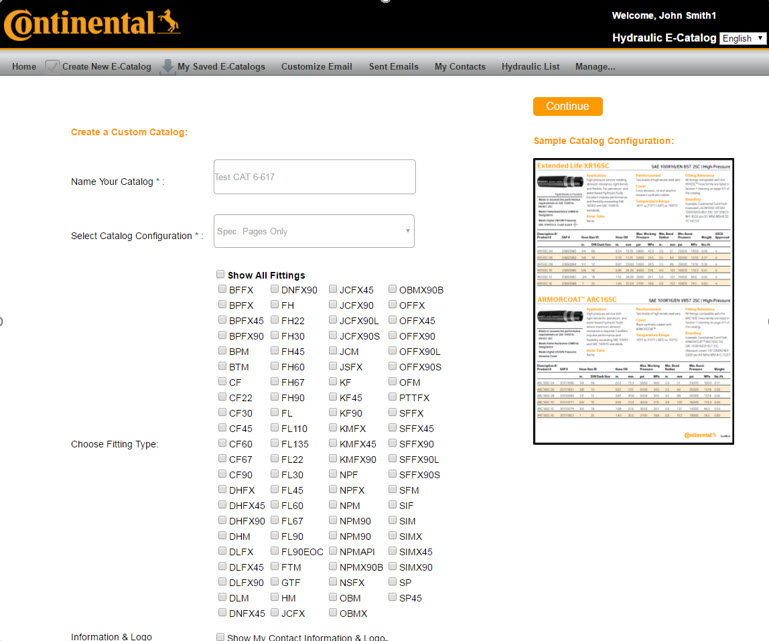This screenshot has height=641, width=769.
Task: Toggle the Show All Fittings checkbox
Action: pyautogui.click(x=221, y=275)
